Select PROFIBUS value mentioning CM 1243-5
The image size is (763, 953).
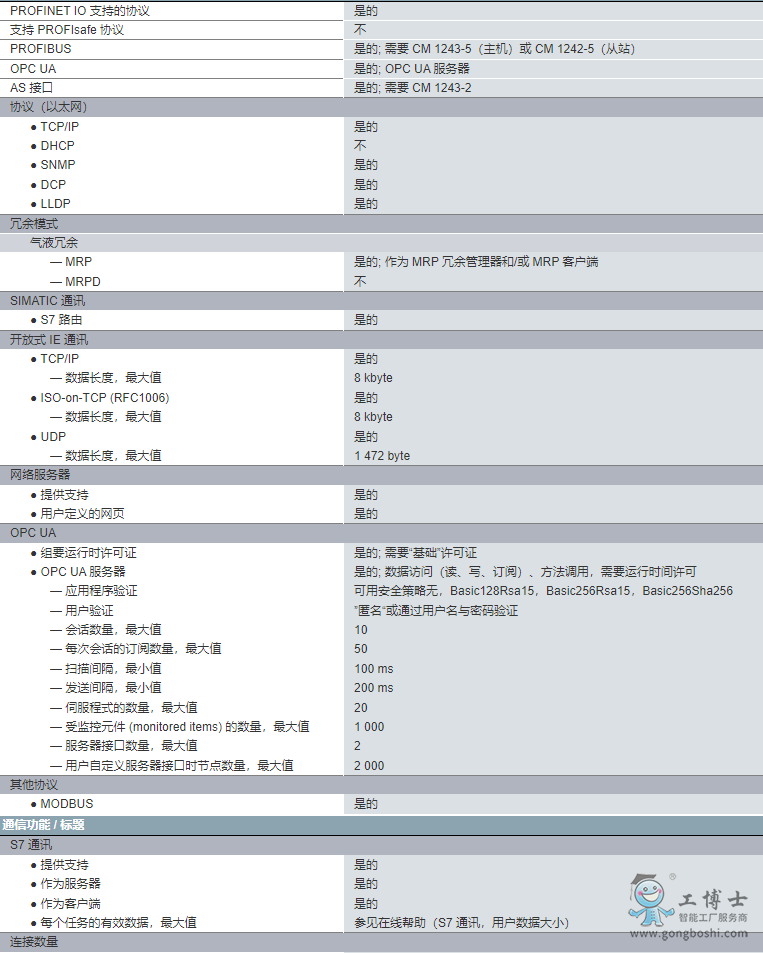494,49
